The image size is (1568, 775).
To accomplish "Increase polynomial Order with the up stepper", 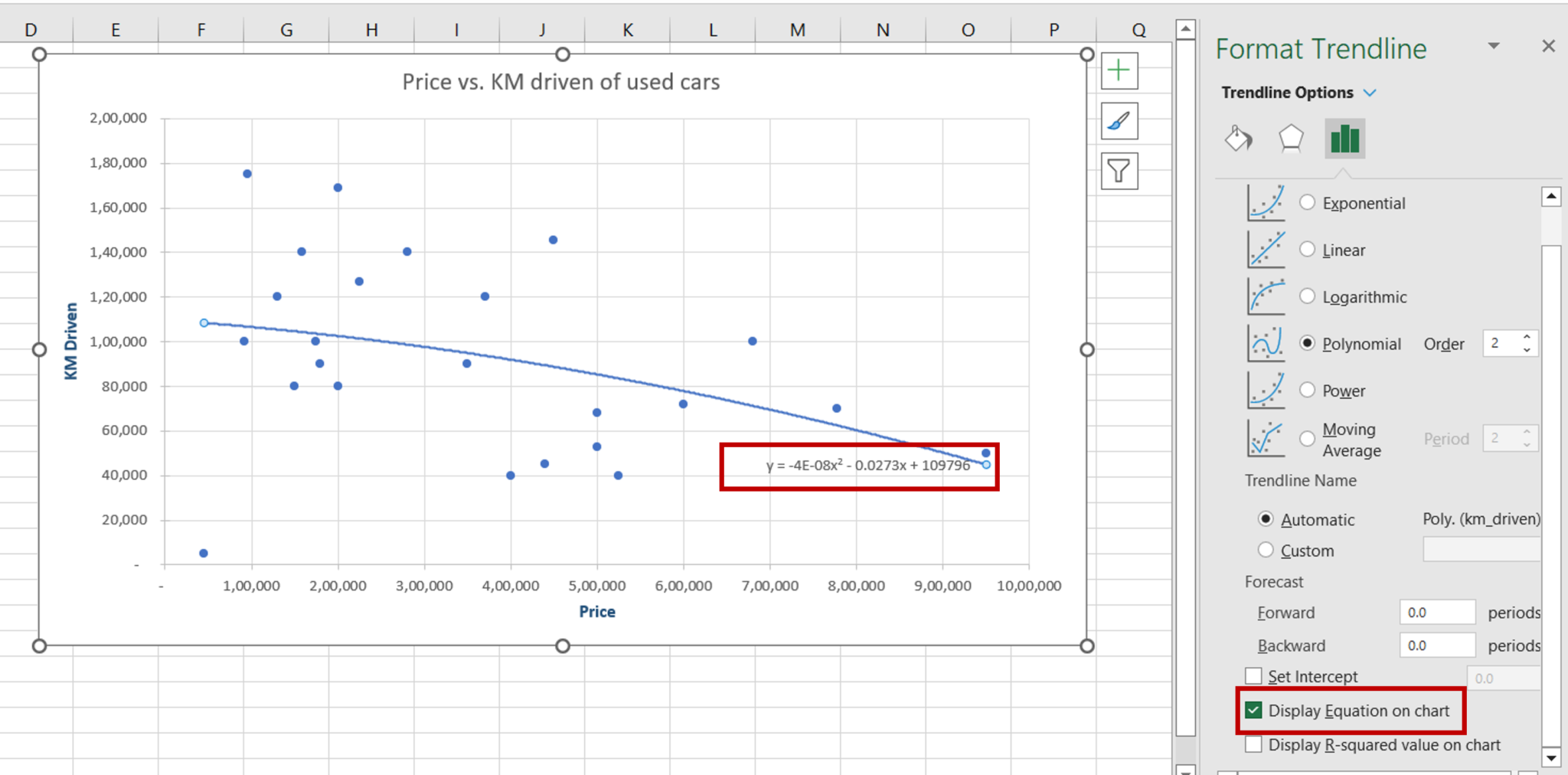I will 1527,338.
